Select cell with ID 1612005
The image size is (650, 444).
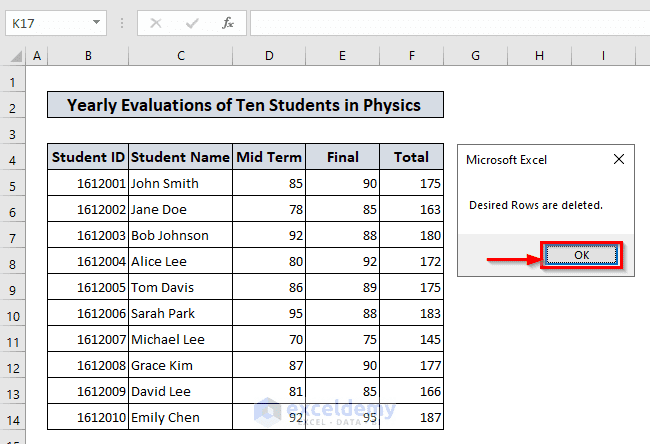click(x=88, y=287)
